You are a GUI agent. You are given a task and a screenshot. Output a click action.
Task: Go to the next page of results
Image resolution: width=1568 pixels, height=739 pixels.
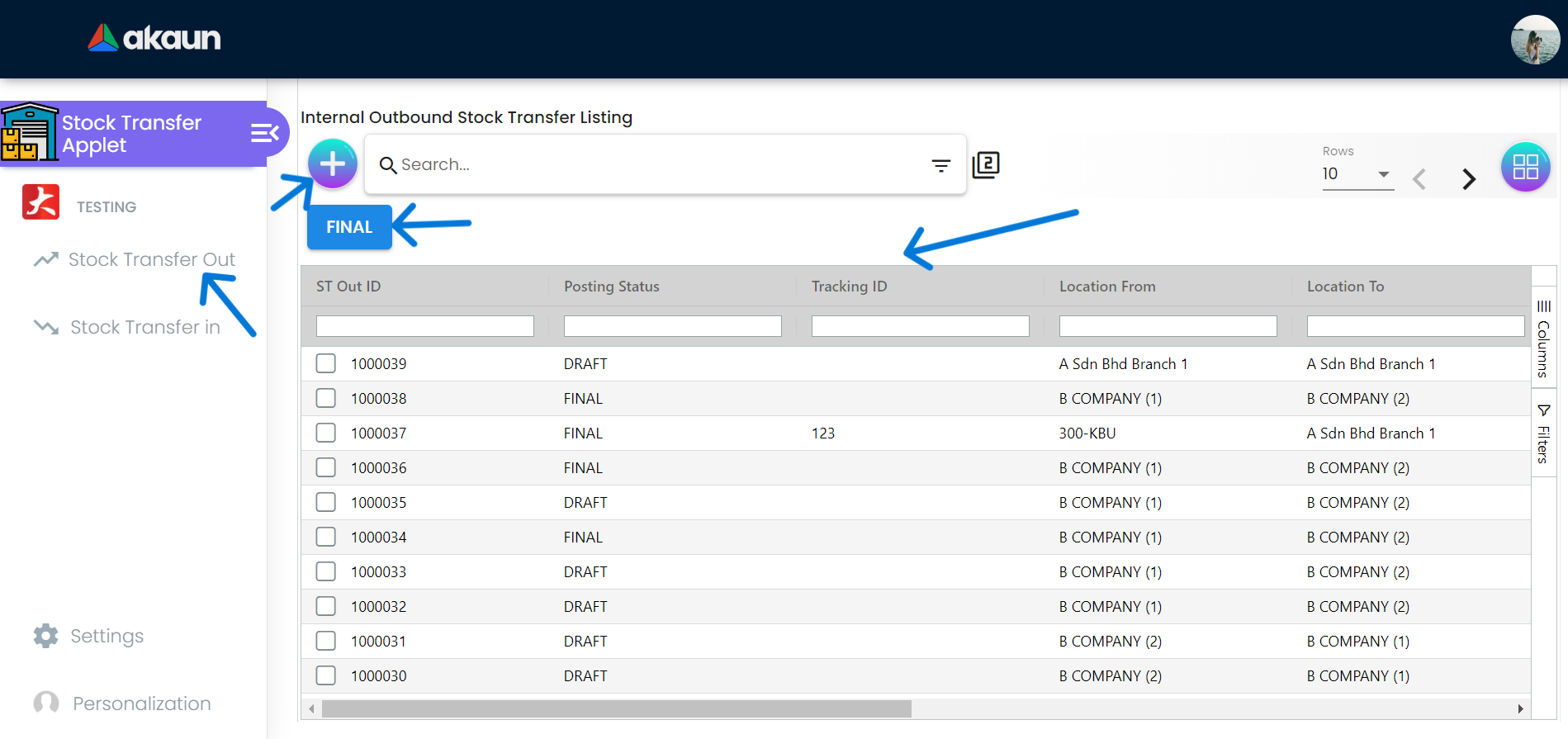(1468, 178)
